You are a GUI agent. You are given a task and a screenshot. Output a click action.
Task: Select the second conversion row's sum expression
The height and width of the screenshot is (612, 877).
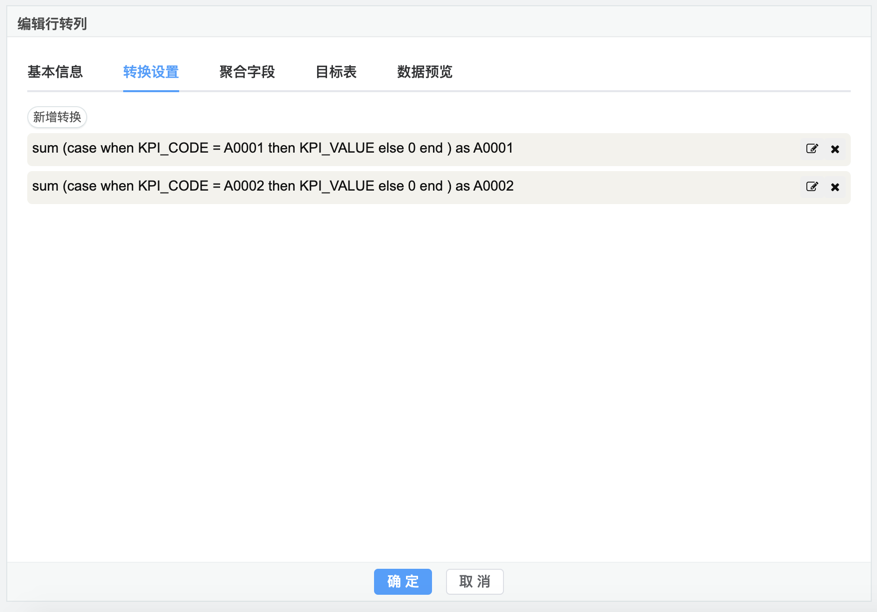(272, 186)
